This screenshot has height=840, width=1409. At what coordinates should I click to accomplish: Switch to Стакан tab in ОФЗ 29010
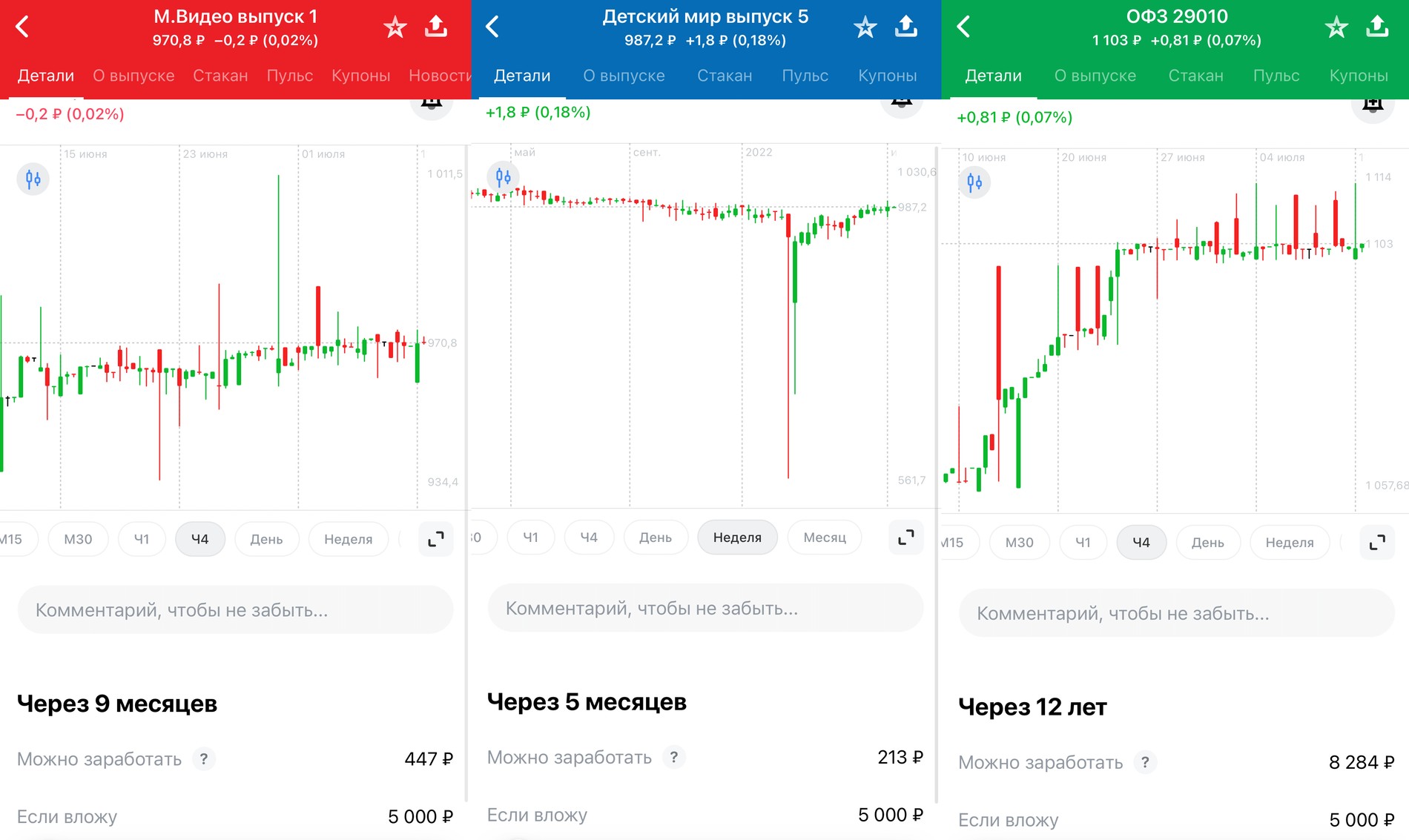[1195, 76]
